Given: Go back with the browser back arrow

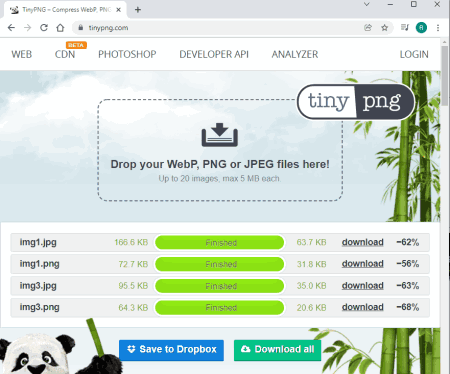Looking at the screenshot, I should [x=11, y=28].
